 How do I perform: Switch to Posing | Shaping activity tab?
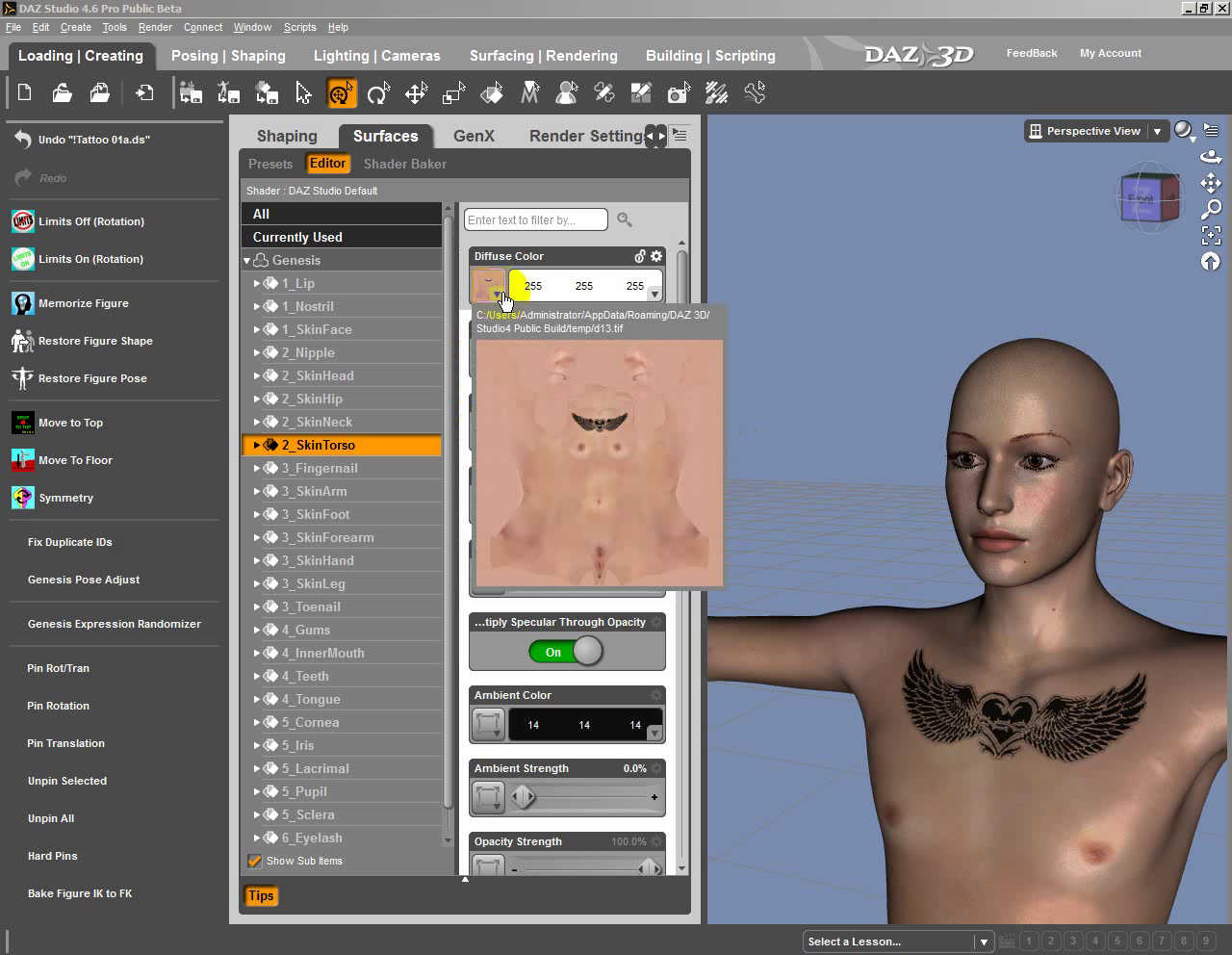[x=228, y=56]
